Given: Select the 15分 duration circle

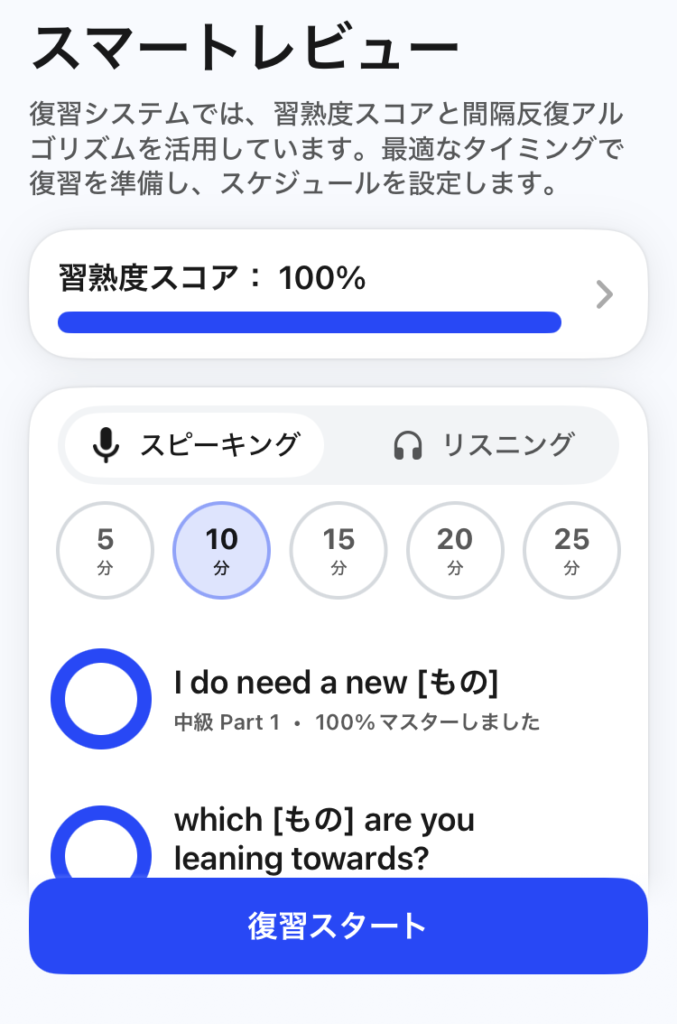Looking at the screenshot, I should pos(338,549).
